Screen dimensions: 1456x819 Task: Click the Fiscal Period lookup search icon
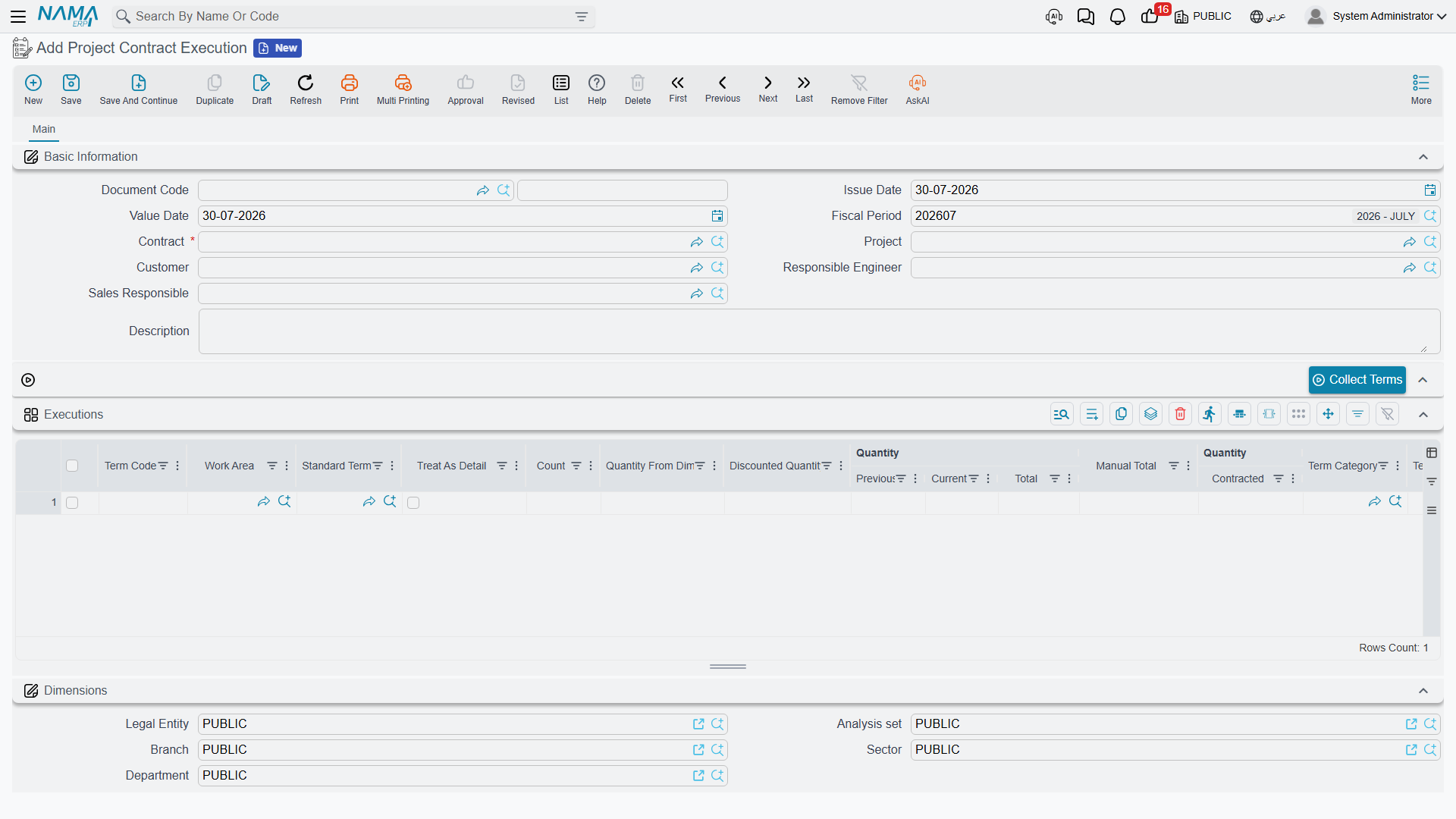coord(1430,216)
